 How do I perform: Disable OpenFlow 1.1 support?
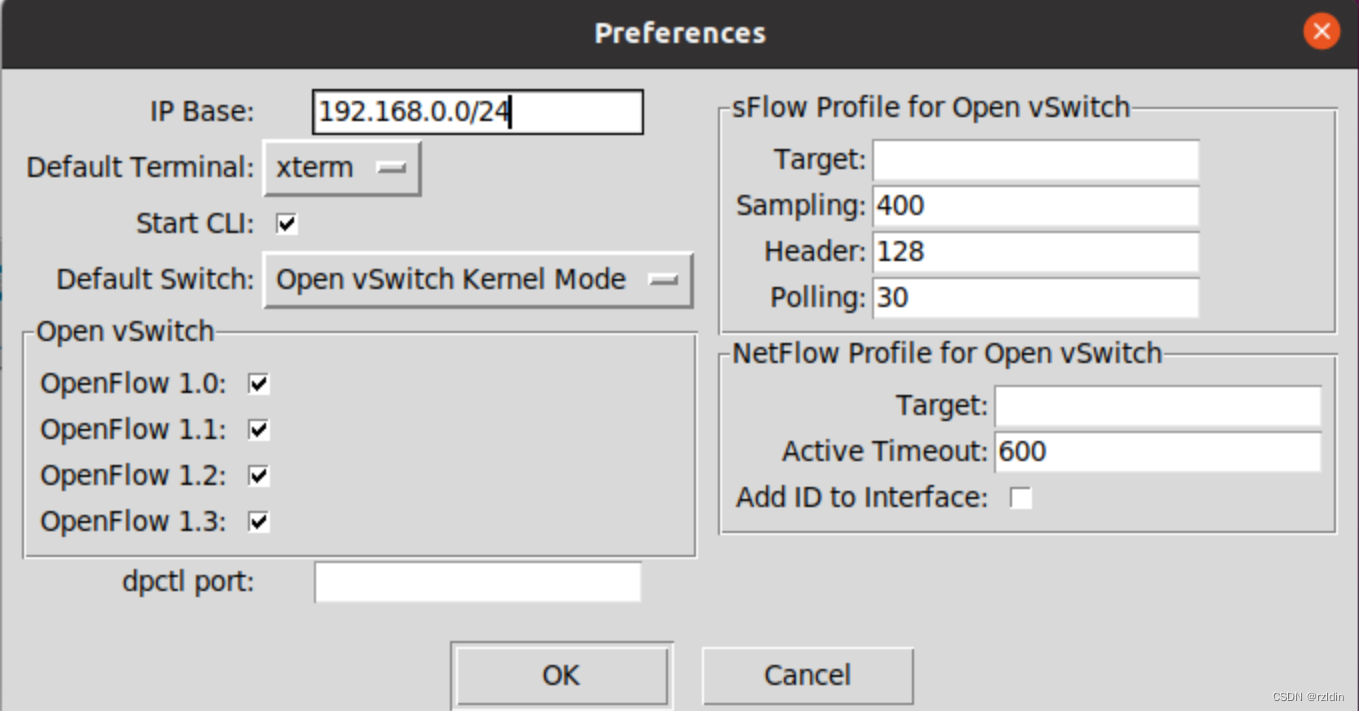(x=257, y=429)
